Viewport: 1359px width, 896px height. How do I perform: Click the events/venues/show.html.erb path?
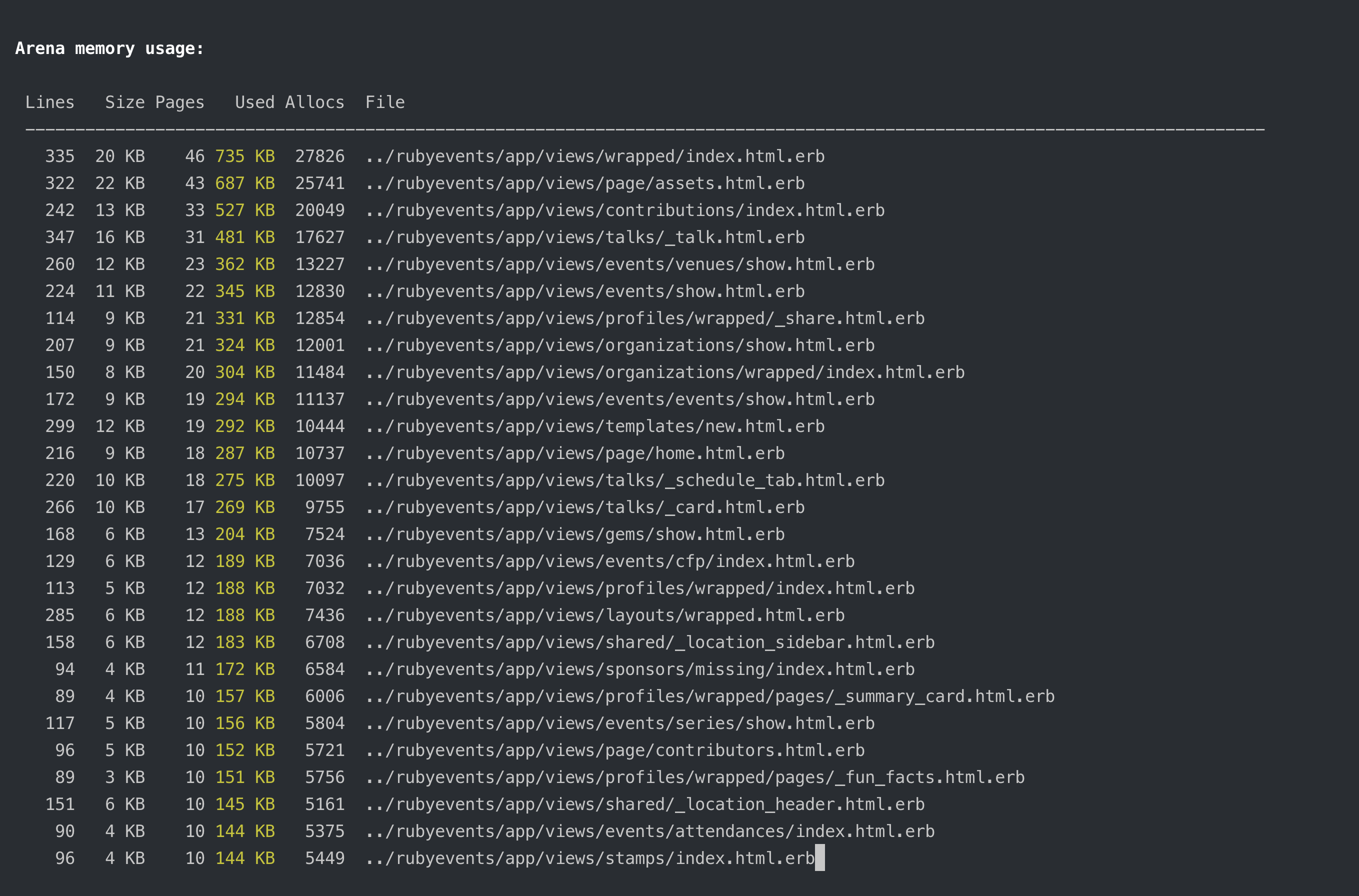click(620, 263)
